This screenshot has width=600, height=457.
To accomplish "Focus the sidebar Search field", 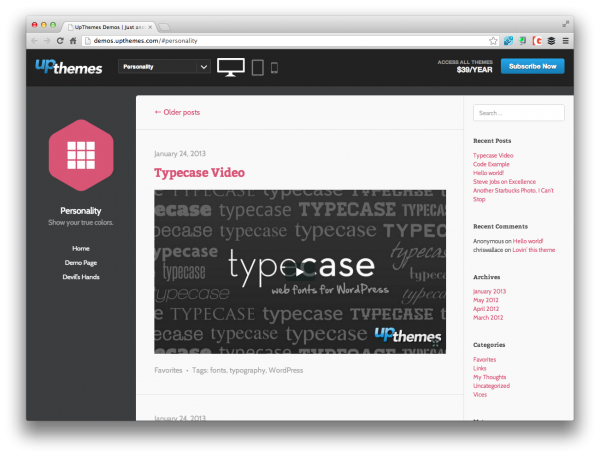I will point(518,113).
